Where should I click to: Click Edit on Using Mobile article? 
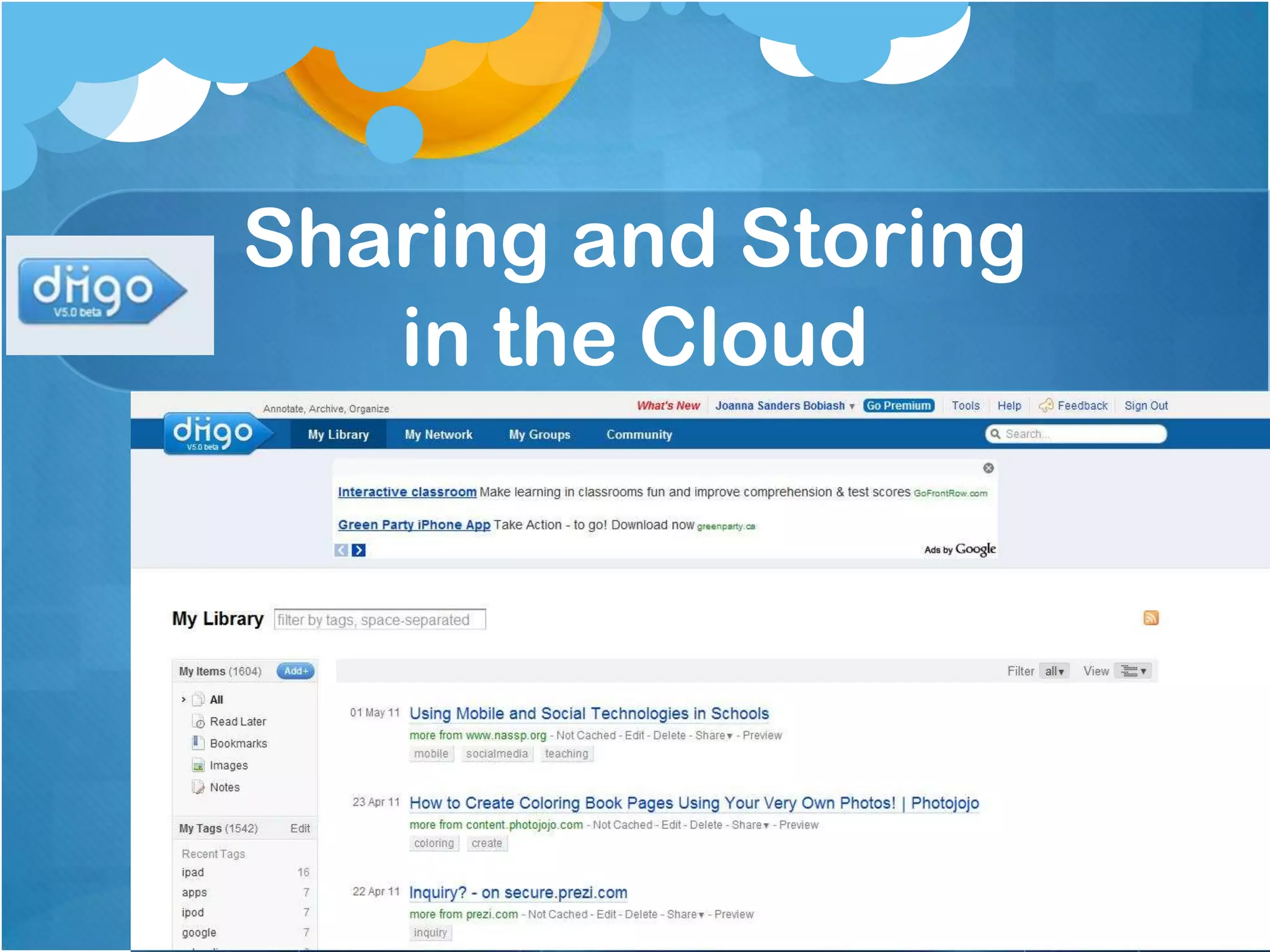634,735
